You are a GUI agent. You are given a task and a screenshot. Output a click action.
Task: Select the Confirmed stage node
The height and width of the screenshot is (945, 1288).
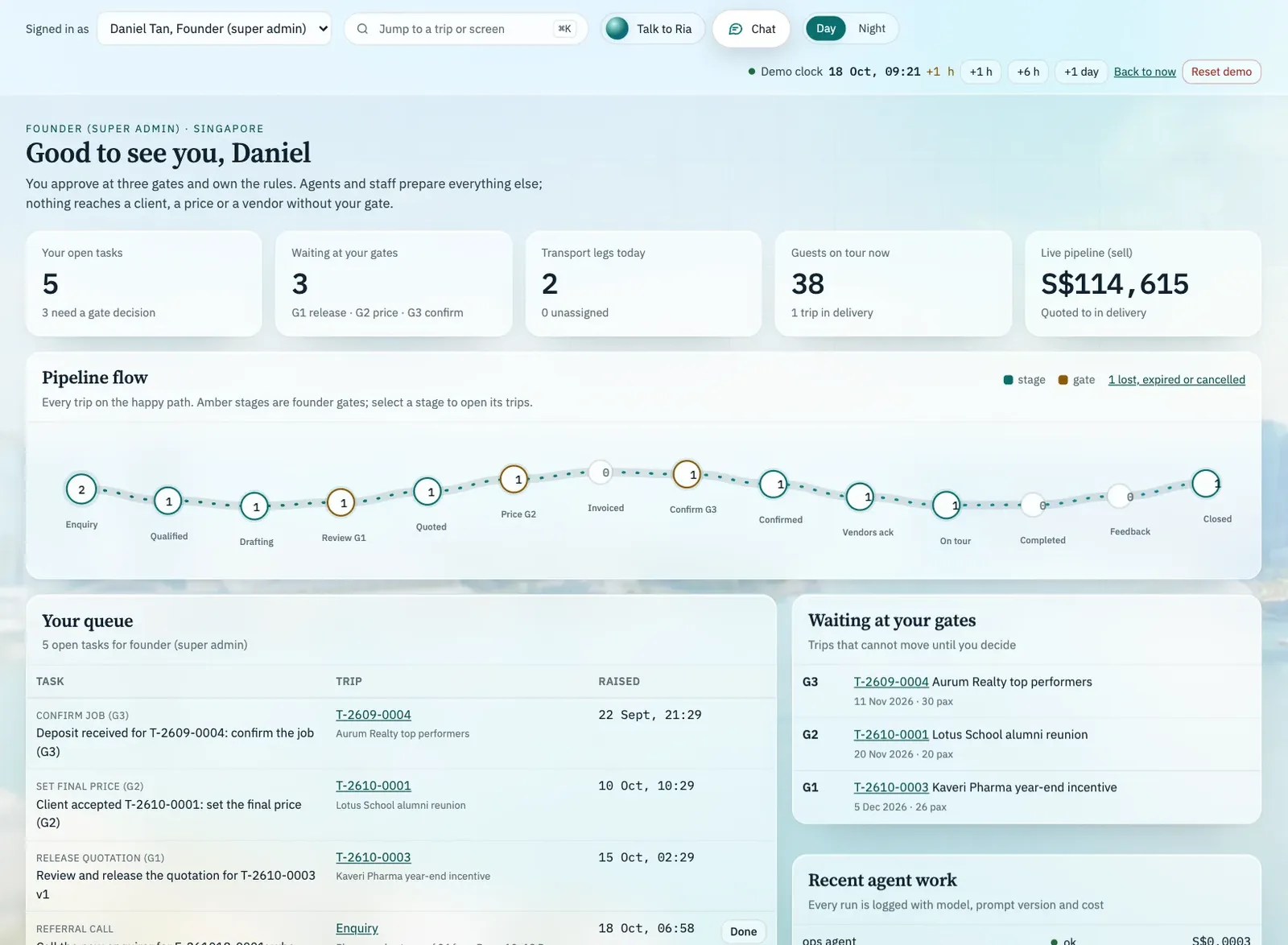click(774, 485)
